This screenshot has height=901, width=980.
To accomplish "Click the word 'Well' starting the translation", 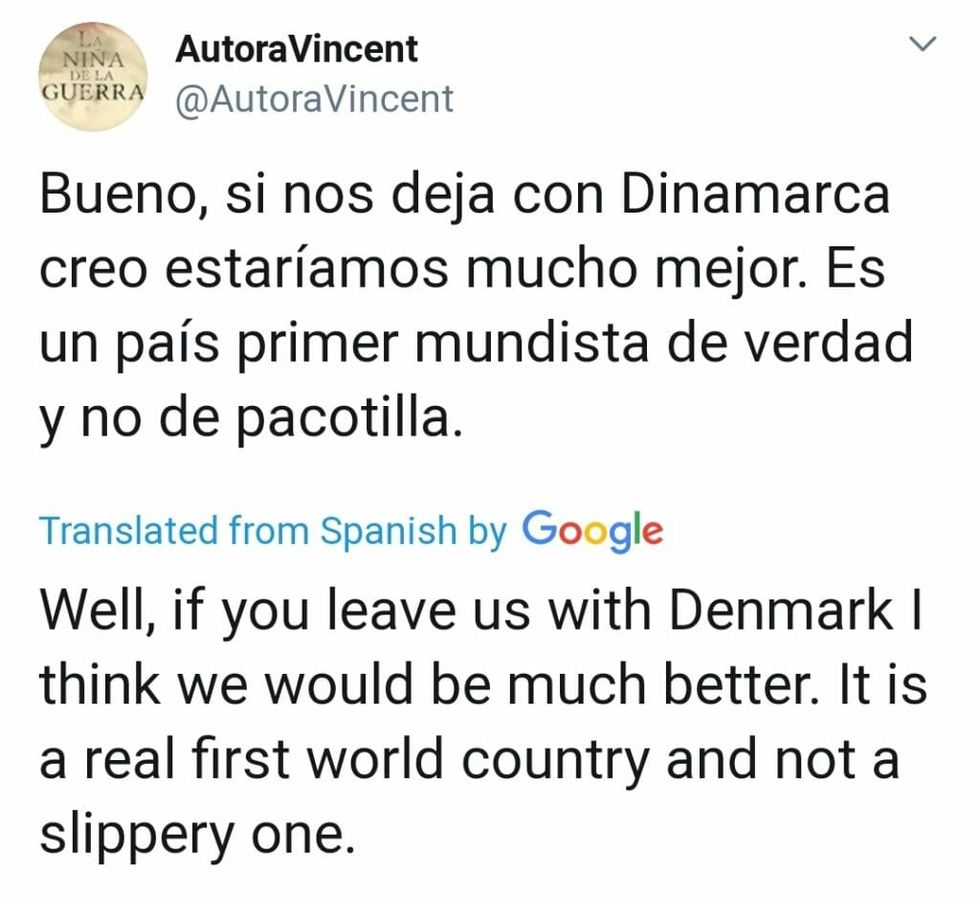I will pos(95,610).
